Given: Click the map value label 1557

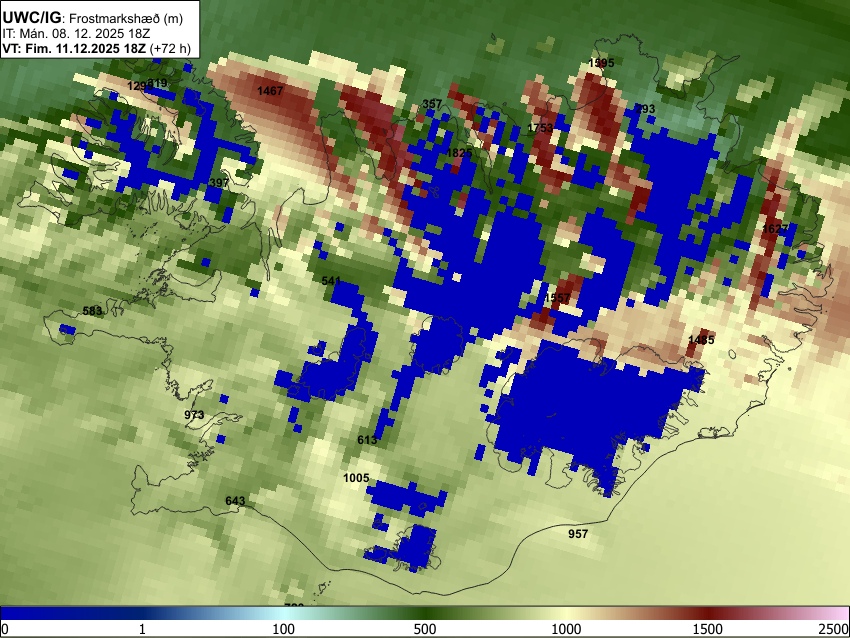Looking at the screenshot, I should point(557,298).
